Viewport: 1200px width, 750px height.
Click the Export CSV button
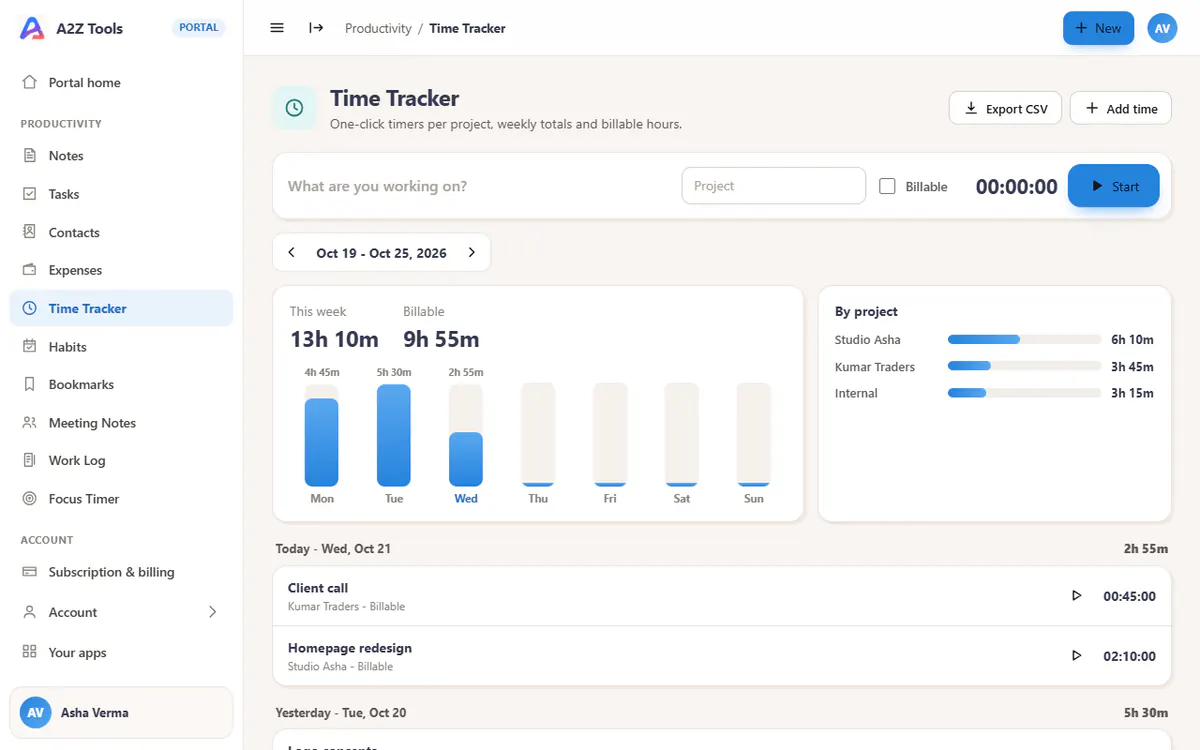pos(1006,108)
